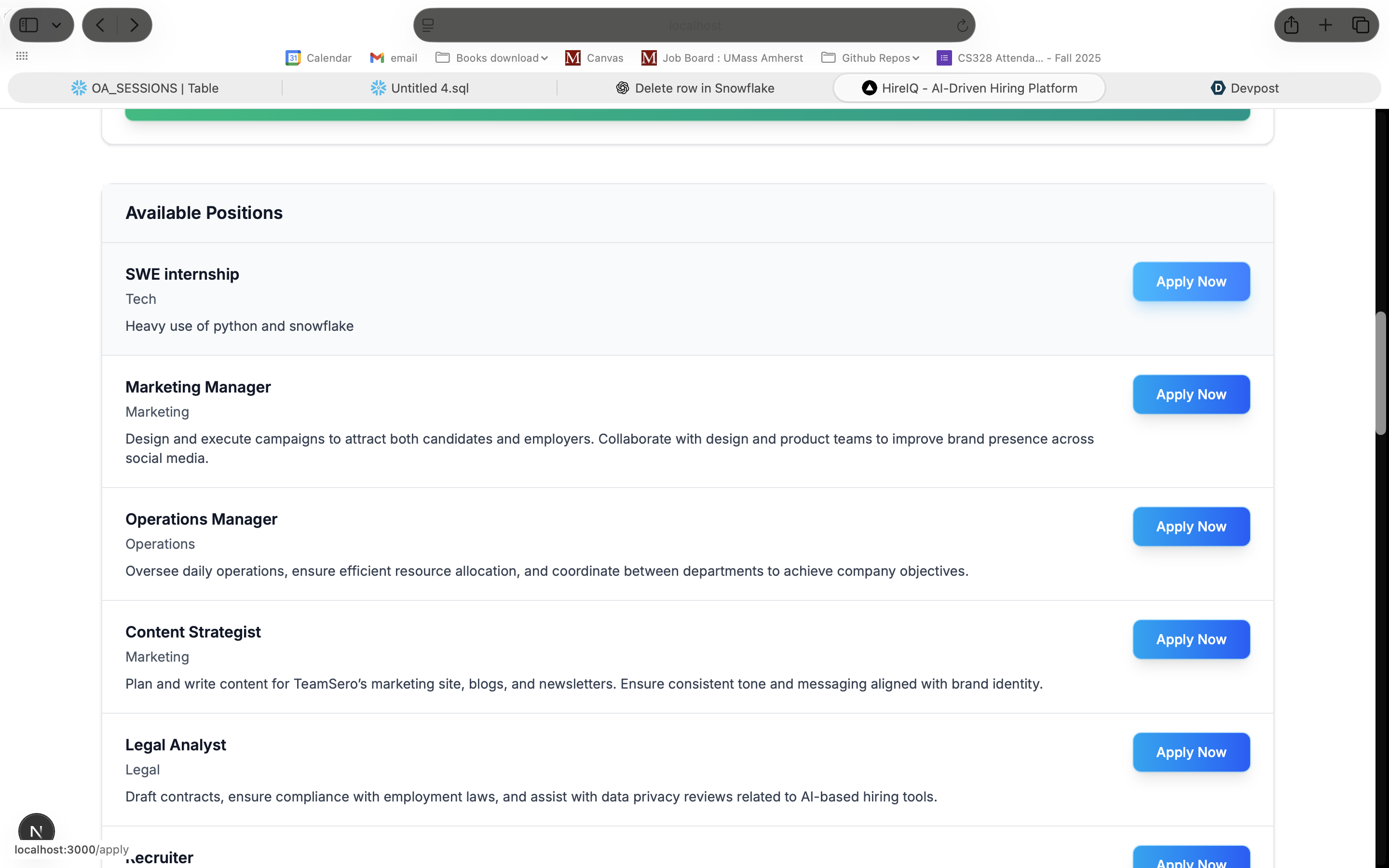Apply Now for the SWE internship
The width and height of the screenshot is (1389, 868).
click(1191, 282)
